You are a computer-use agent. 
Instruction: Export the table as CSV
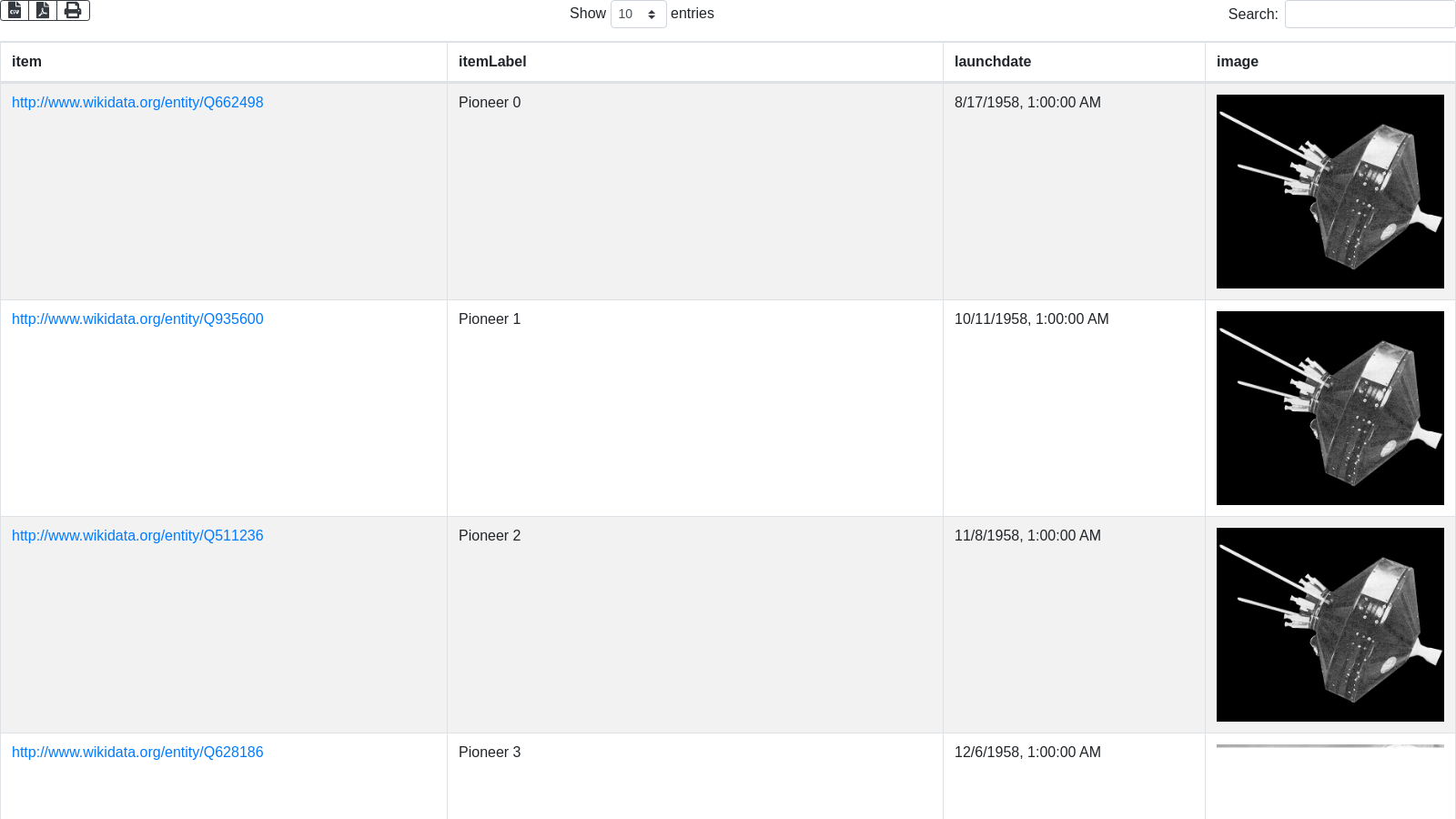click(15, 10)
